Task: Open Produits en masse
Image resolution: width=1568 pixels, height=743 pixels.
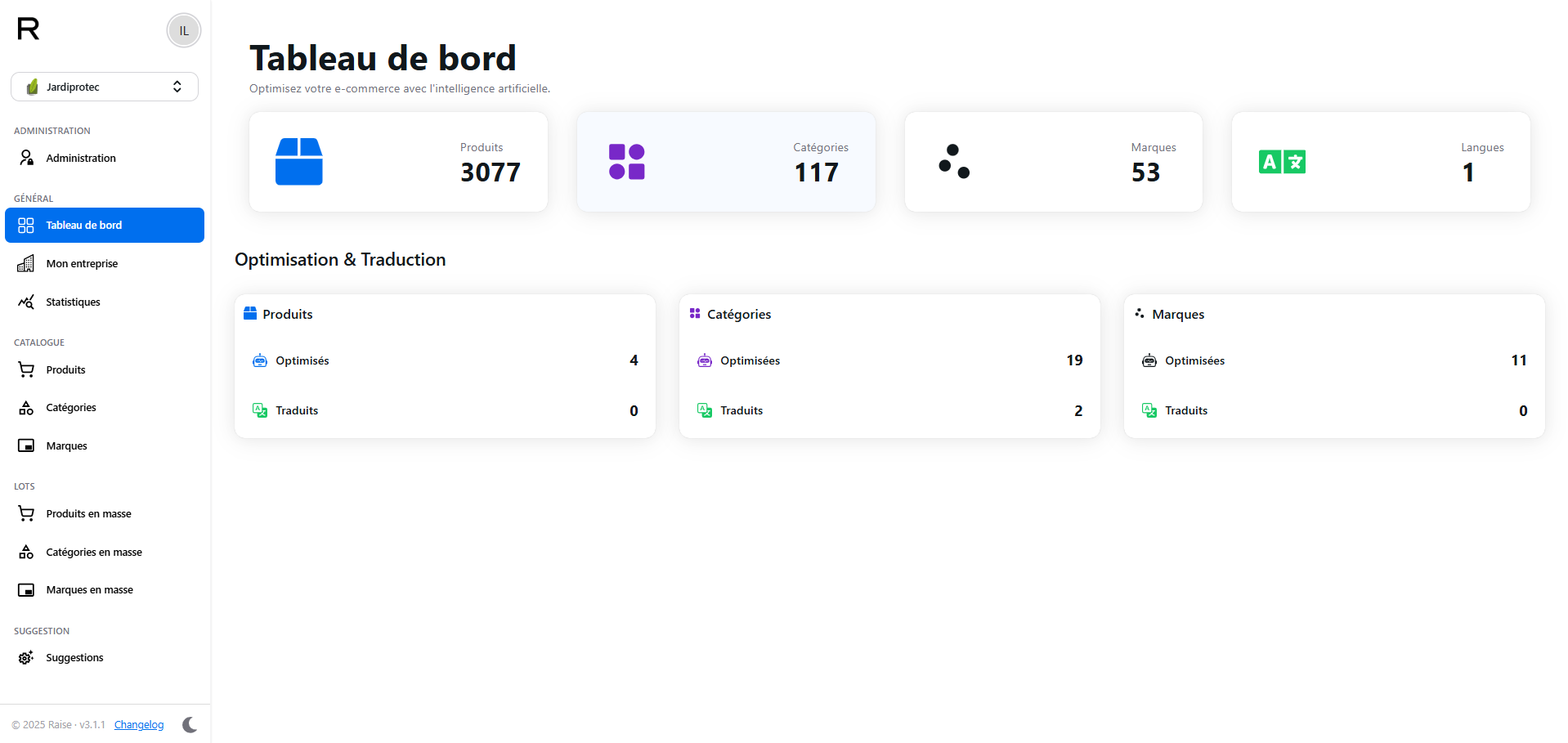Action: tap(88, 513)
